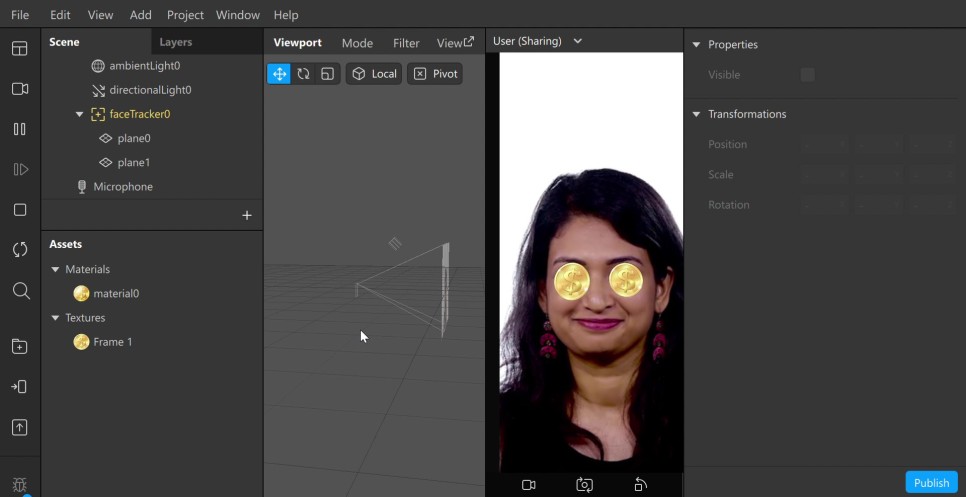The height and width of the screenshot is (497, 966).
Task: Click the video camera icon in left sidebar
Action: (20, 89)
